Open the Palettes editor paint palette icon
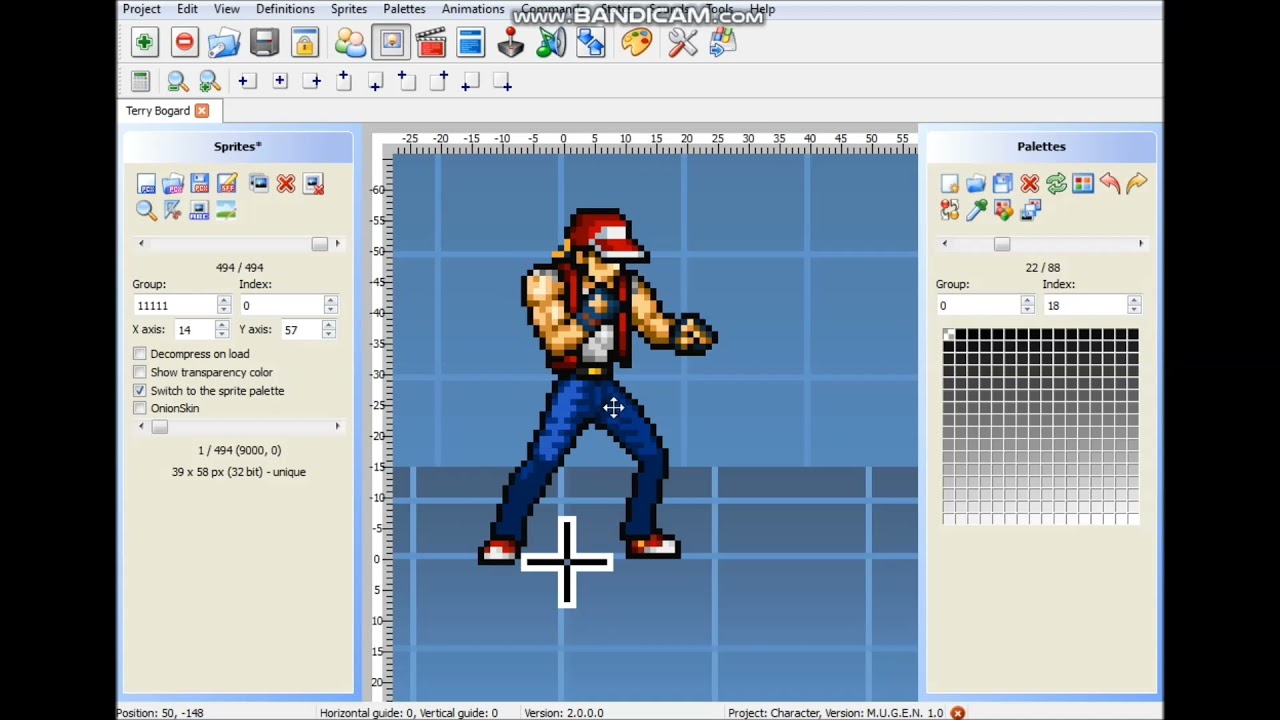Screen dimensions: 1280x720 point(636,42)
